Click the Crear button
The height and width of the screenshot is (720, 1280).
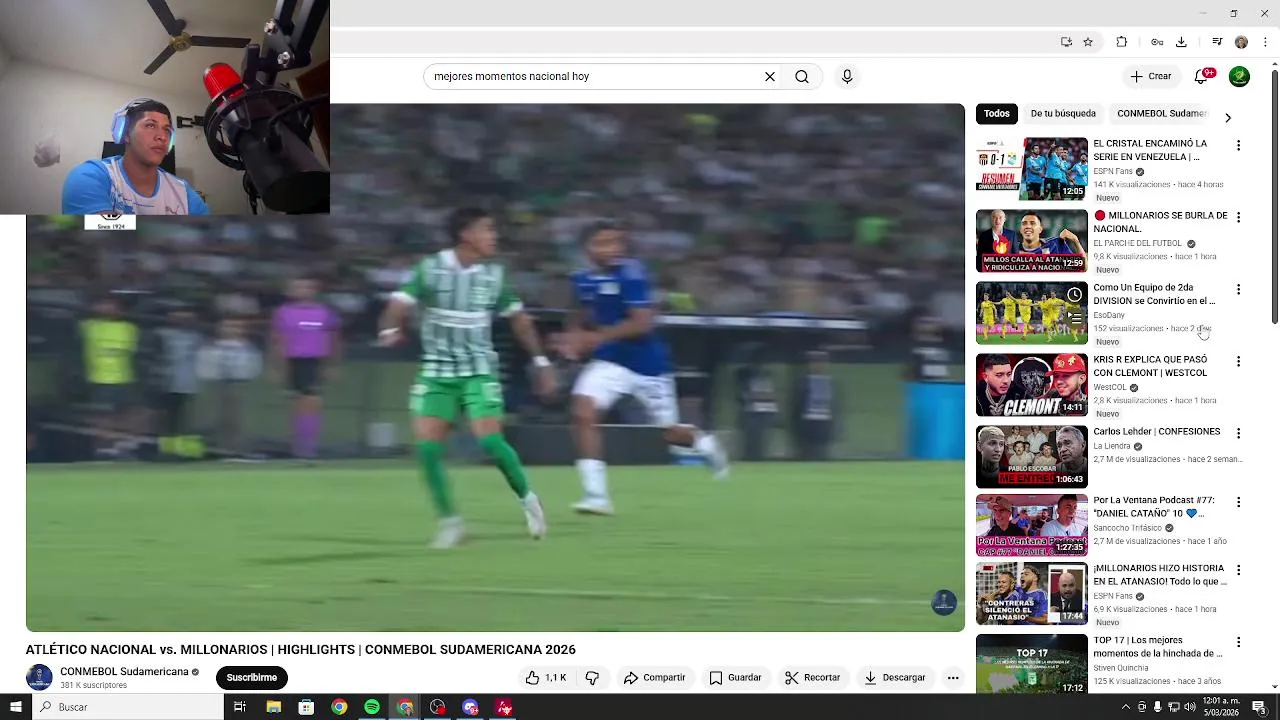(x=1150, y=76)
